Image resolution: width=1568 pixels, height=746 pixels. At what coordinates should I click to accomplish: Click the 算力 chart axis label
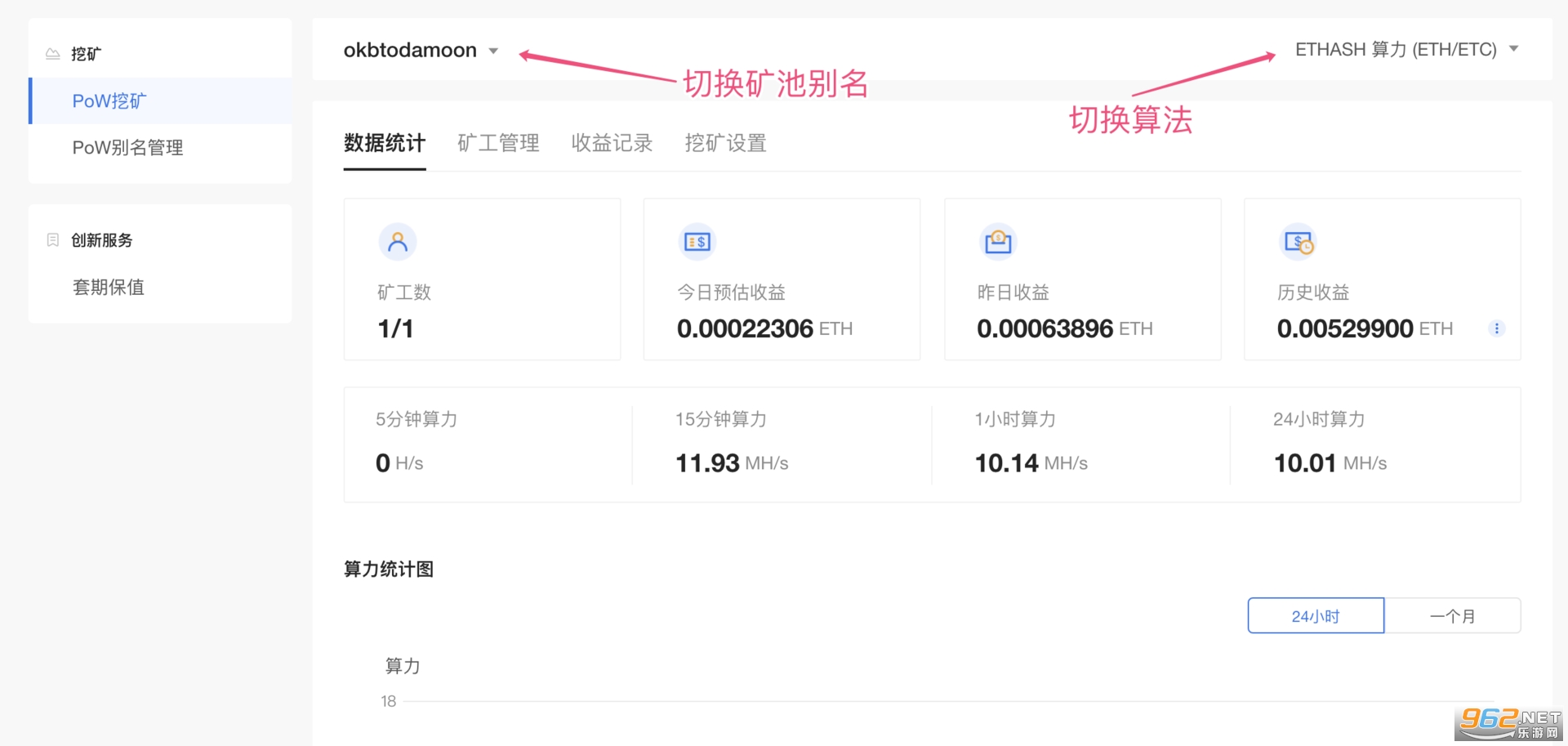[x=403, y=667]
